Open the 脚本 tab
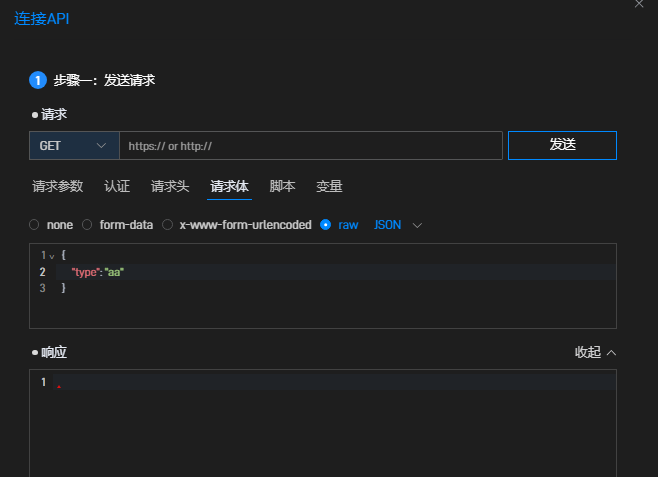 283,186
